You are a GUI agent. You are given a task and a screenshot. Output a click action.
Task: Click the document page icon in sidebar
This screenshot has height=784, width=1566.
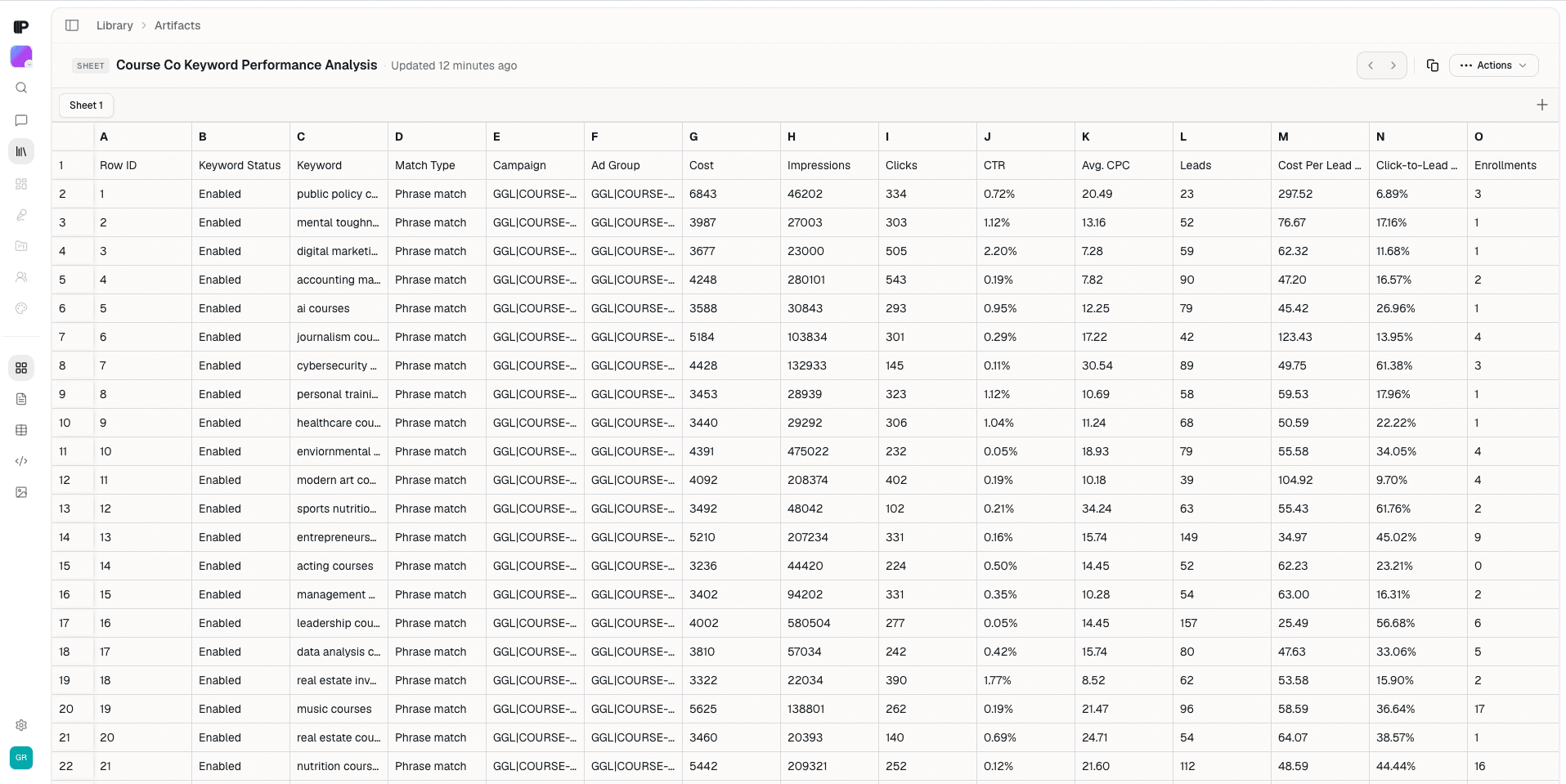[21, 399]
